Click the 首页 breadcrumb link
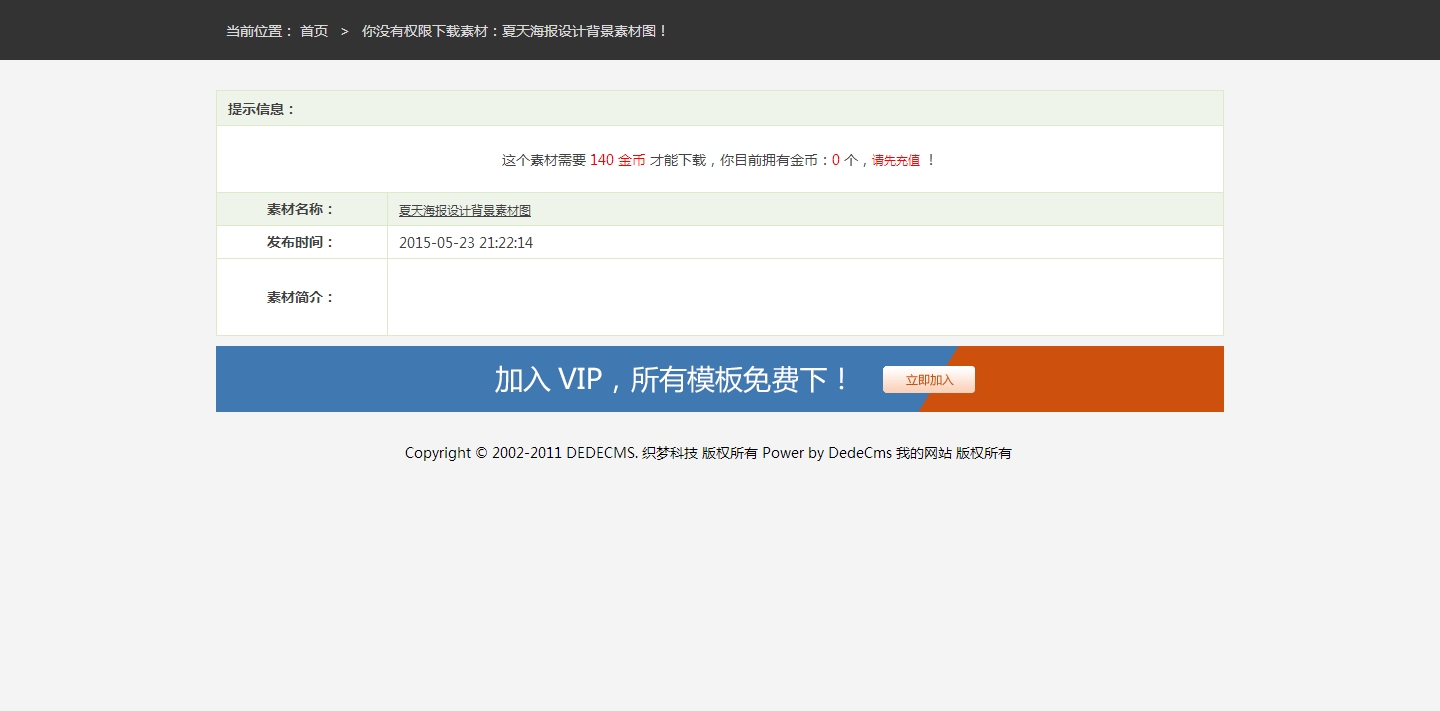1440x711 pixels. coord(314,31)
